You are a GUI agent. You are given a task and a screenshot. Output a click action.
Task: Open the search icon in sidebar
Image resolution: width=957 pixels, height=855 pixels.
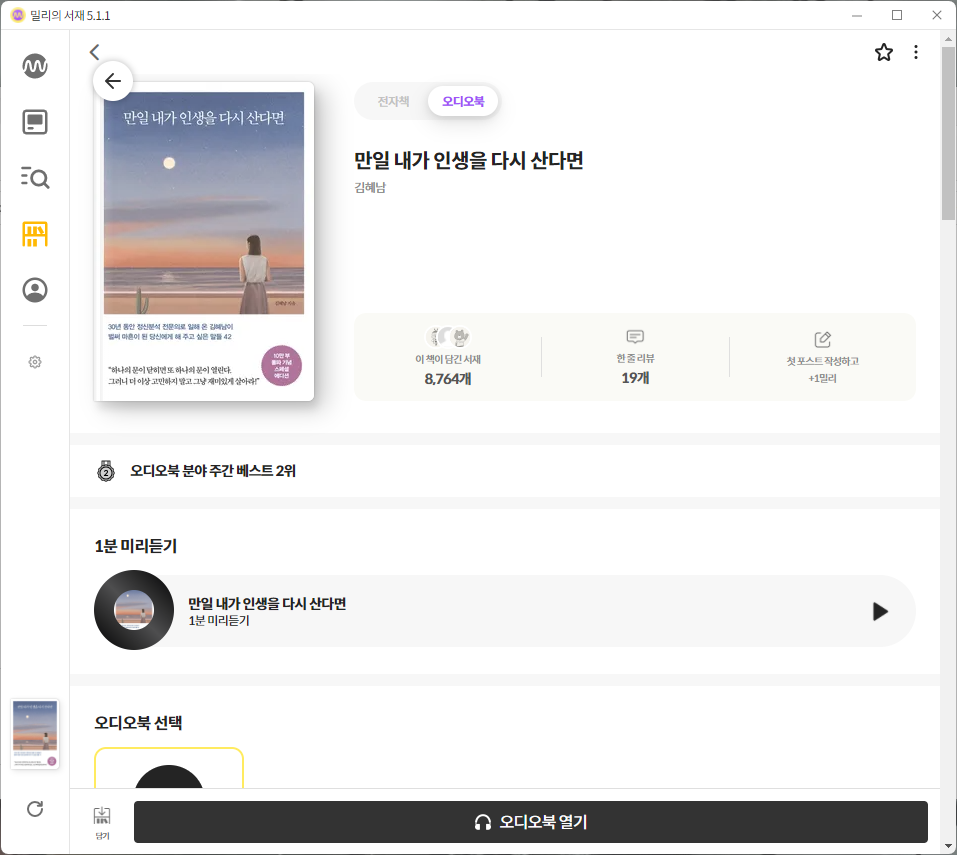[x=35, y=178]
